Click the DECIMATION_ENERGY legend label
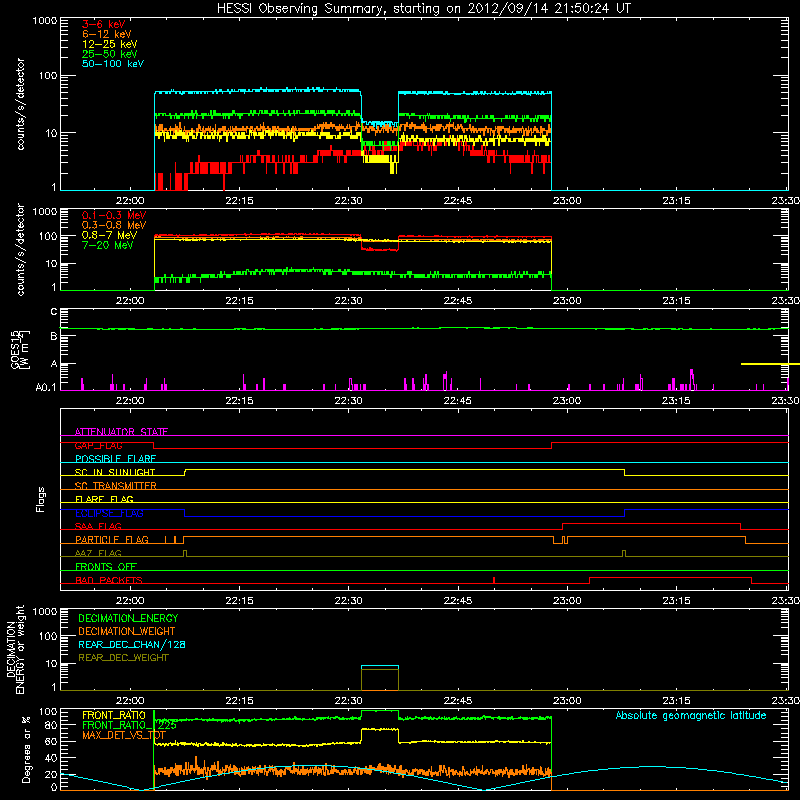This screenshot has width=800, height=800. coord(128,618)
